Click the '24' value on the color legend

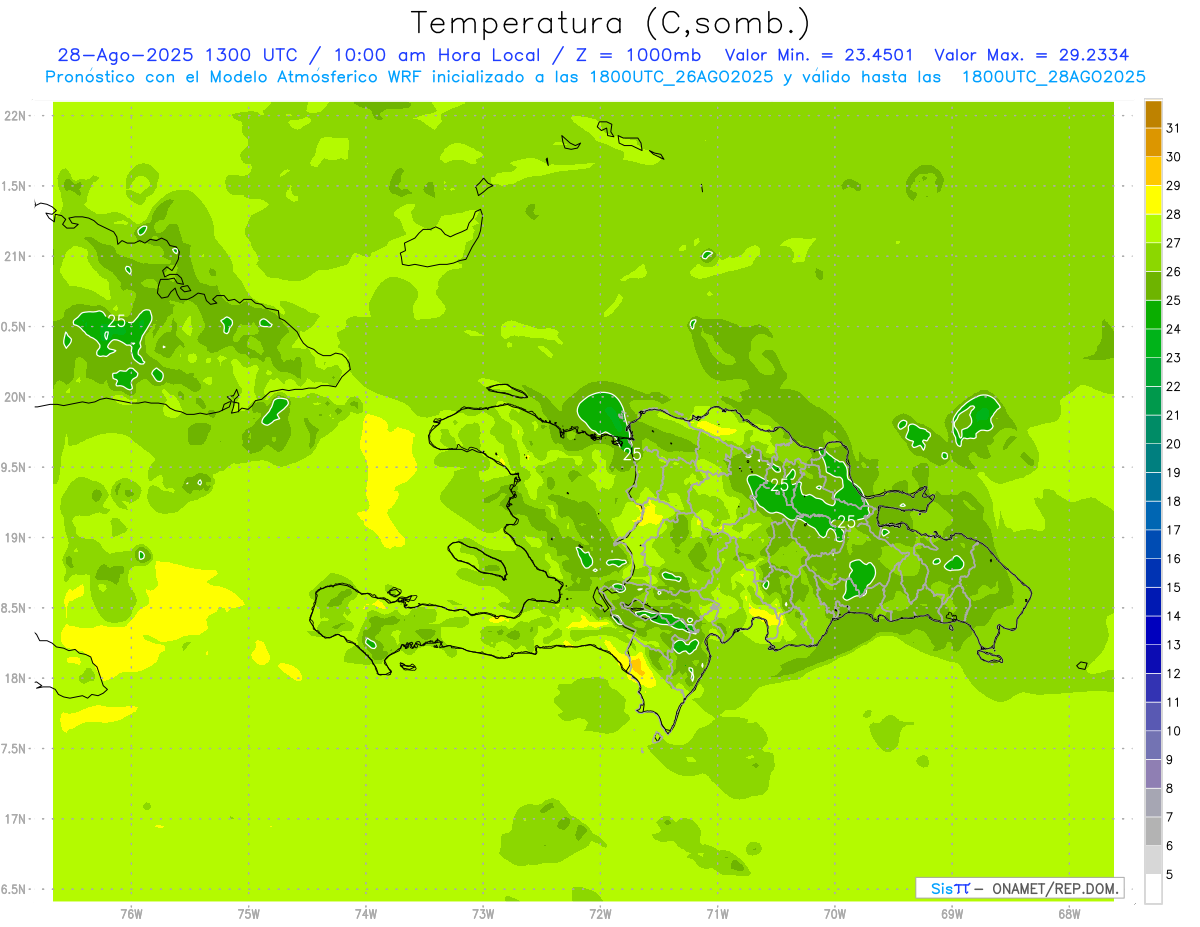tap(1173, 329)
